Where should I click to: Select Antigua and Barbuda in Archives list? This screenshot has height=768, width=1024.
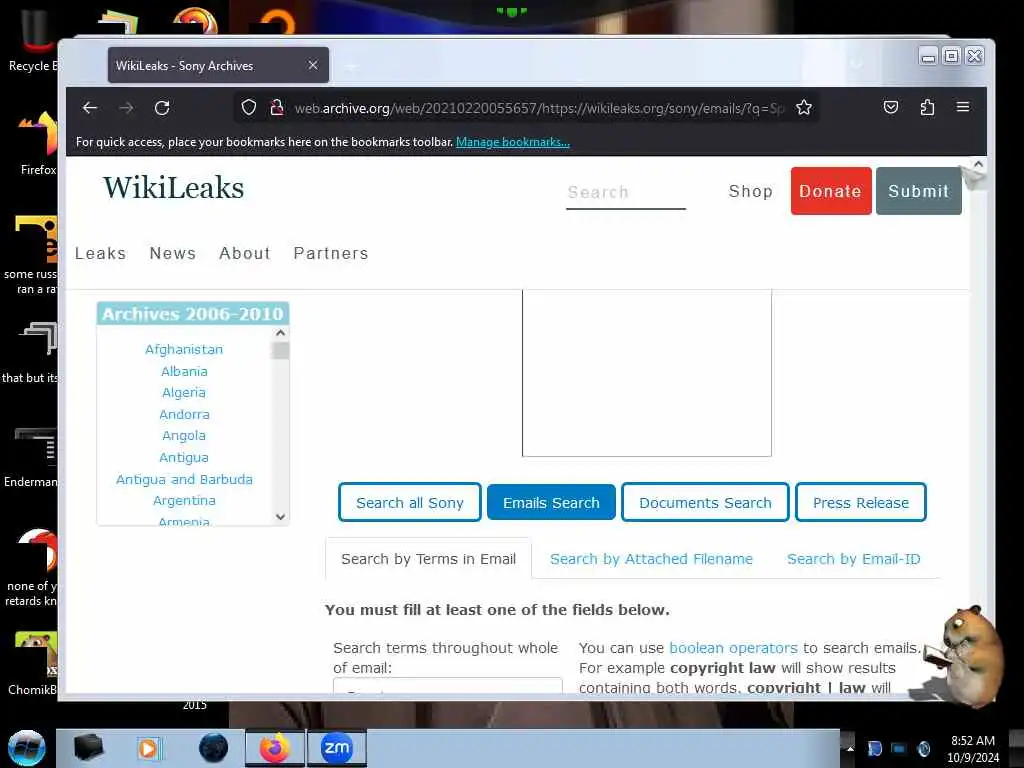pos(184,479)
